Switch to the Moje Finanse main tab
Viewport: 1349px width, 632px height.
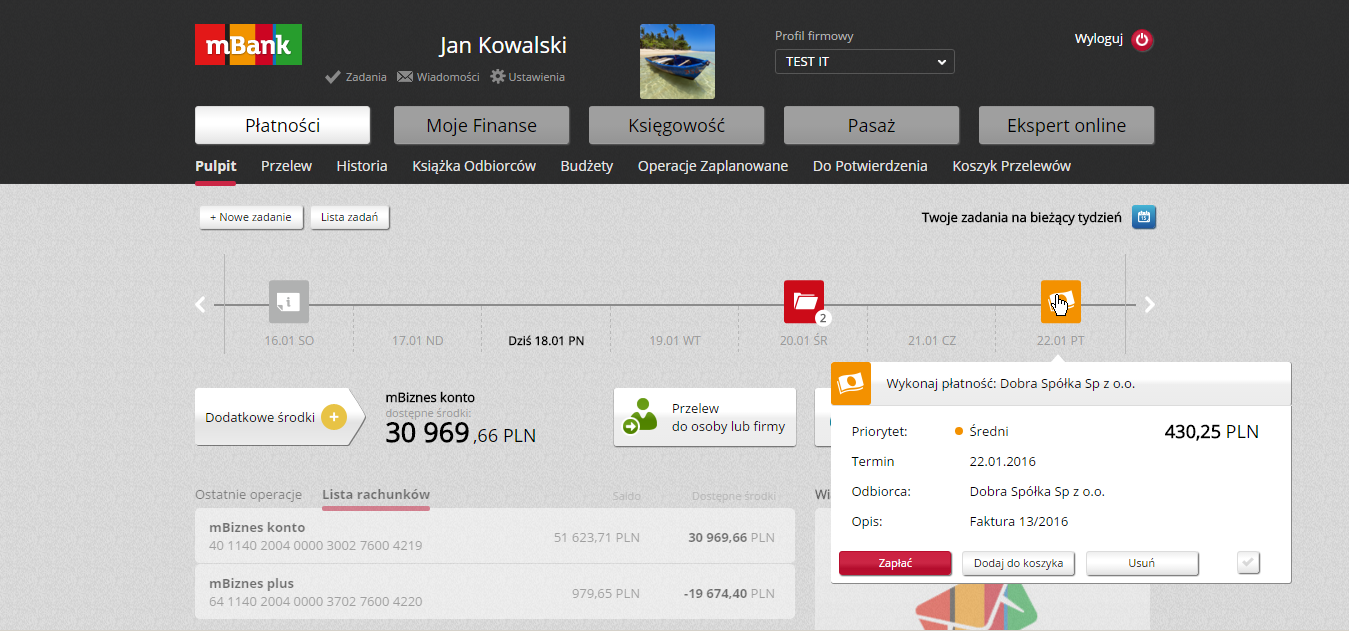tap(481, 125)
